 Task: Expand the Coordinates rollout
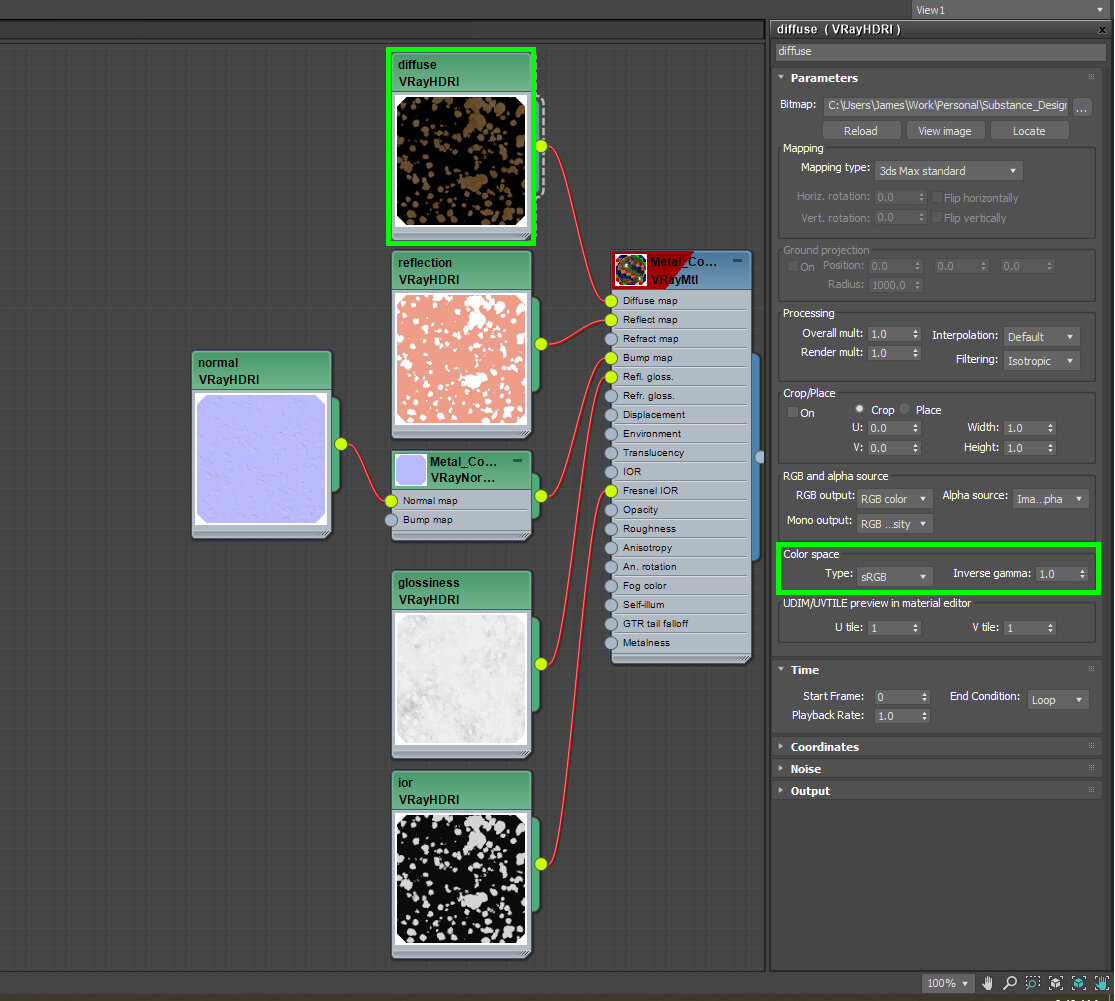click(x=824, y=747)
